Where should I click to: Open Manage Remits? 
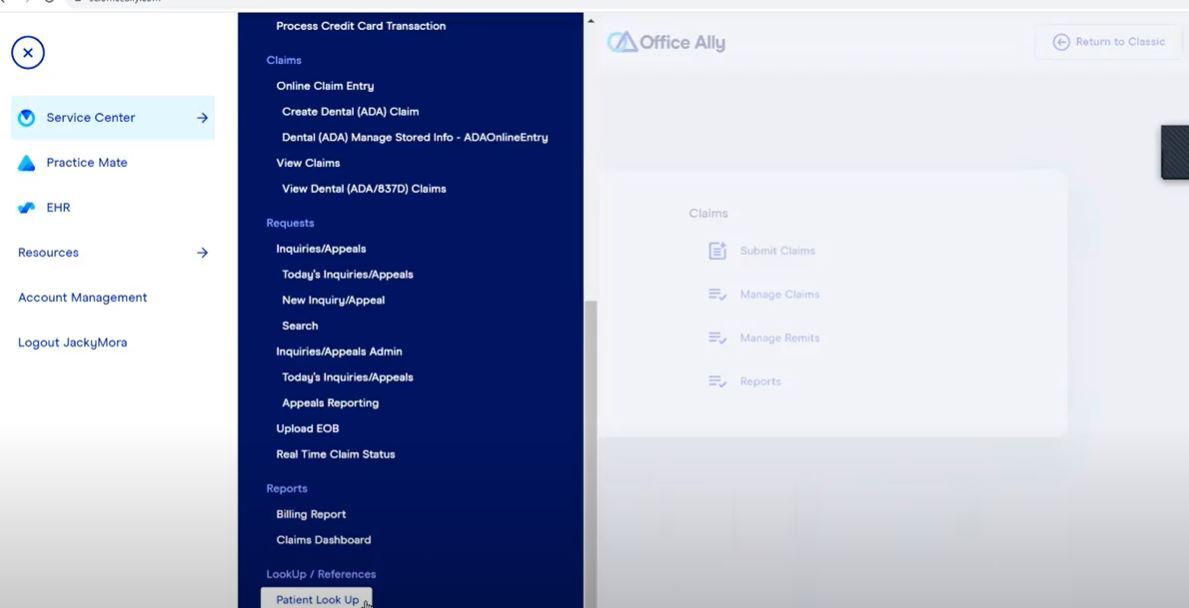[780, 338]
